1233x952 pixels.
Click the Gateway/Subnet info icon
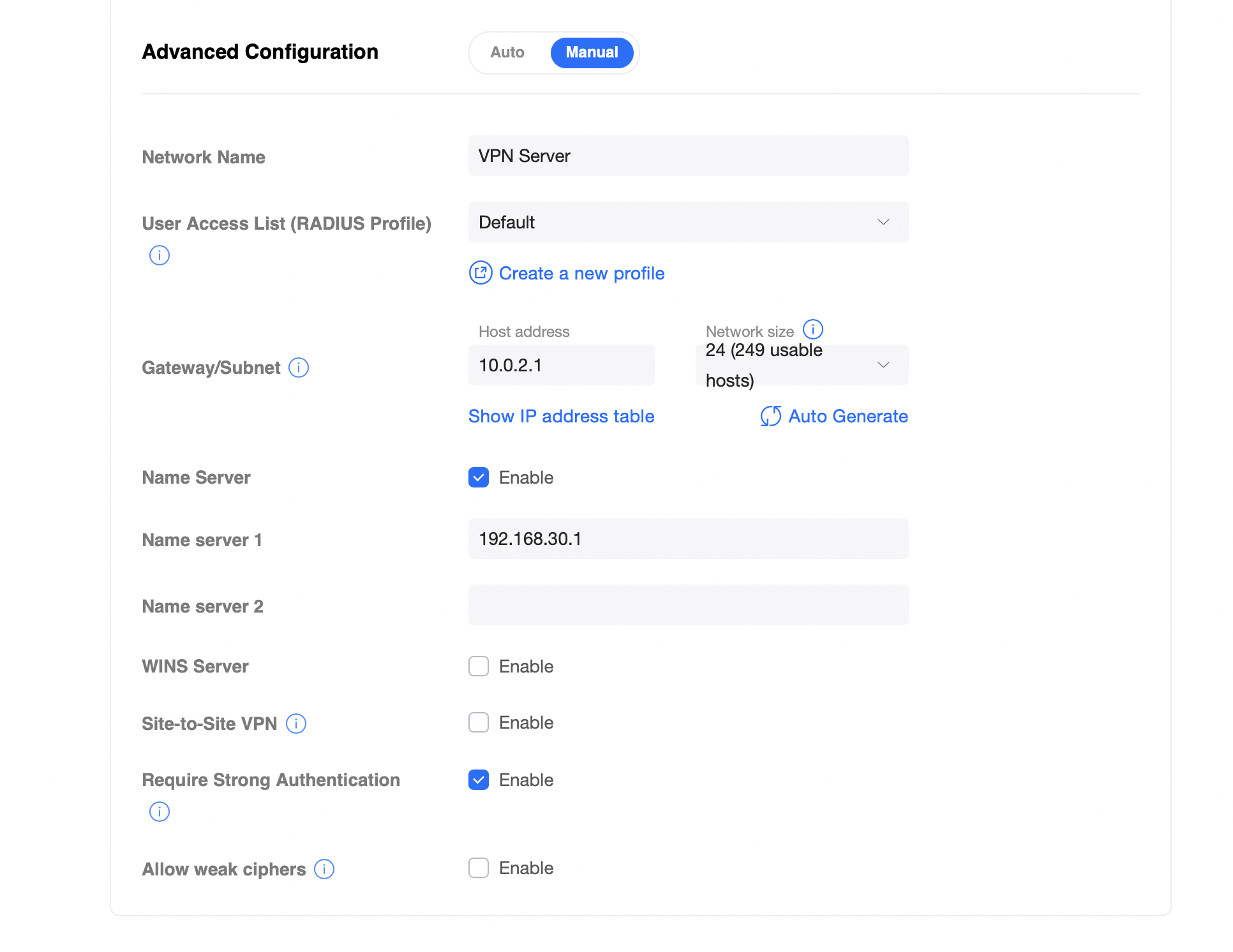click(x=299, y=368)
